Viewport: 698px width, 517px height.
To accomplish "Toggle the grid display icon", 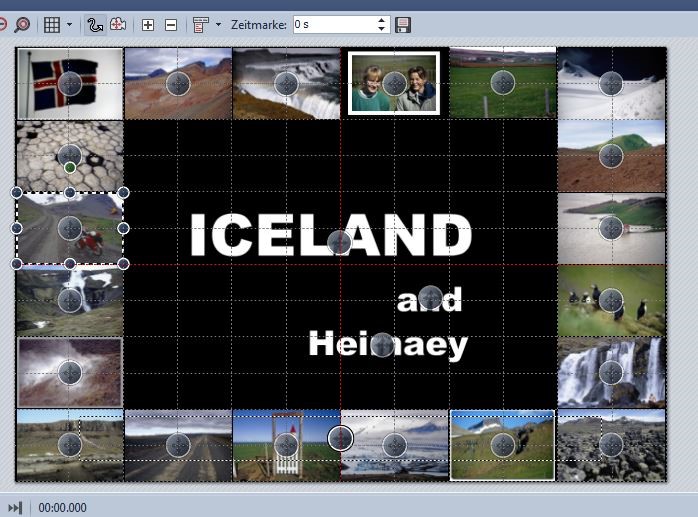I will click(x=51, y=24).
